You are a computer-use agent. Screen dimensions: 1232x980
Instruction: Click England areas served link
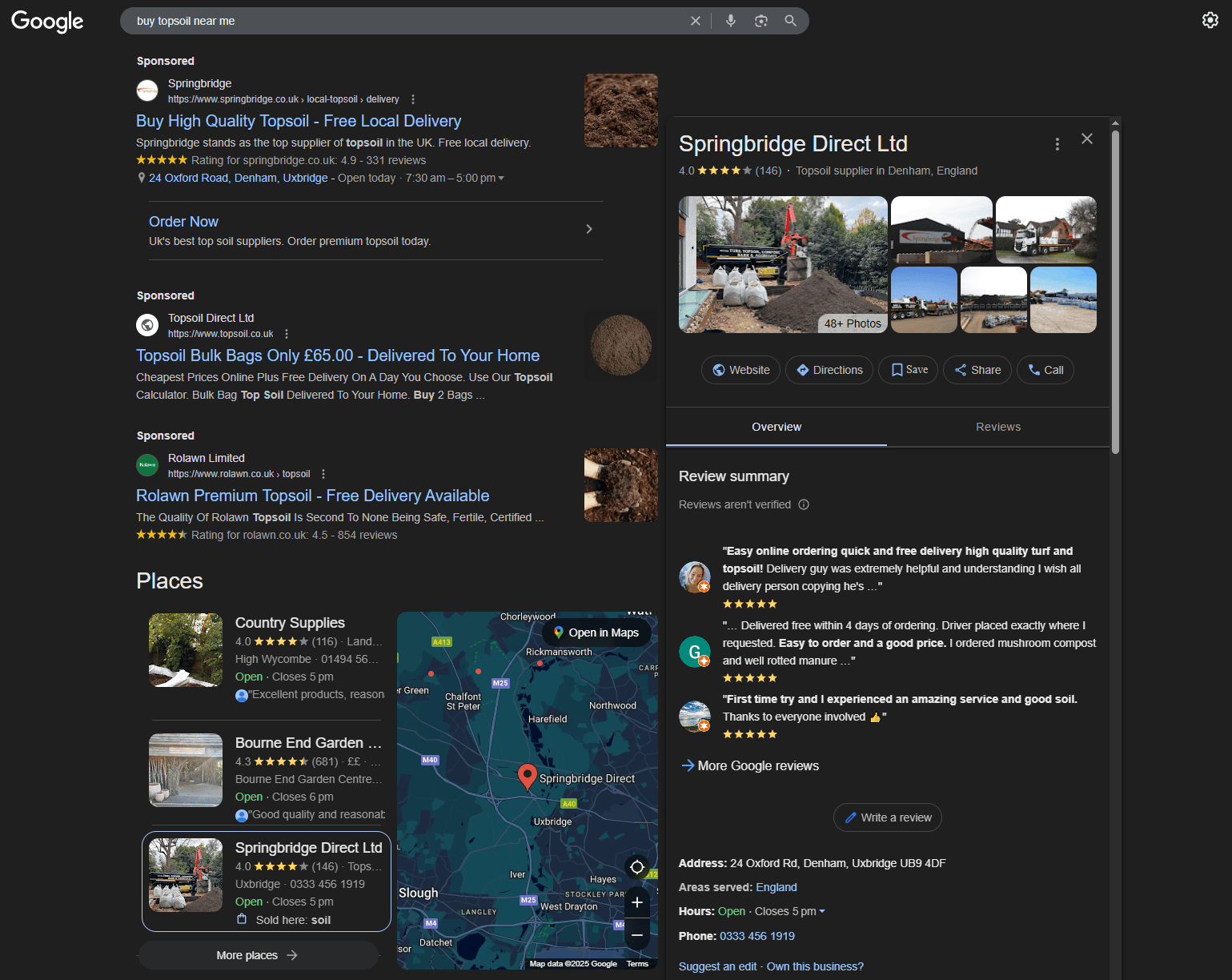pos(777,887)
